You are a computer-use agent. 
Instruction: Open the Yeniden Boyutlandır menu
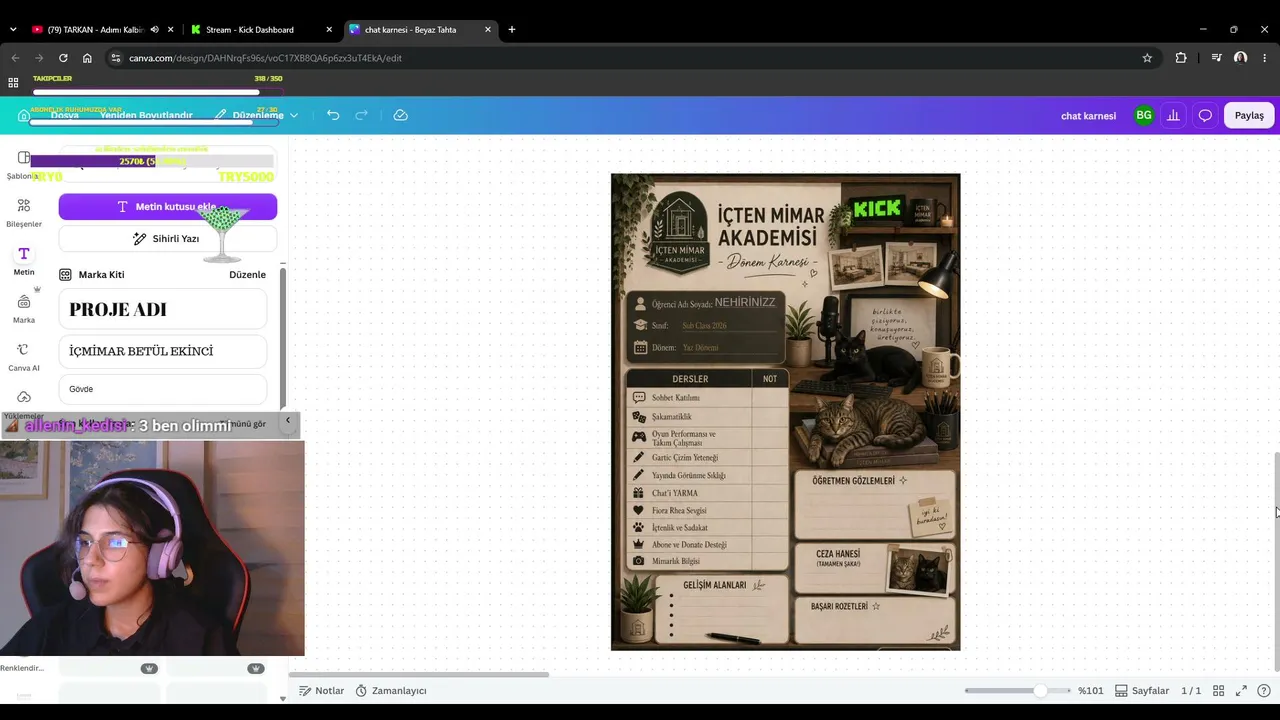coord(146,115)
